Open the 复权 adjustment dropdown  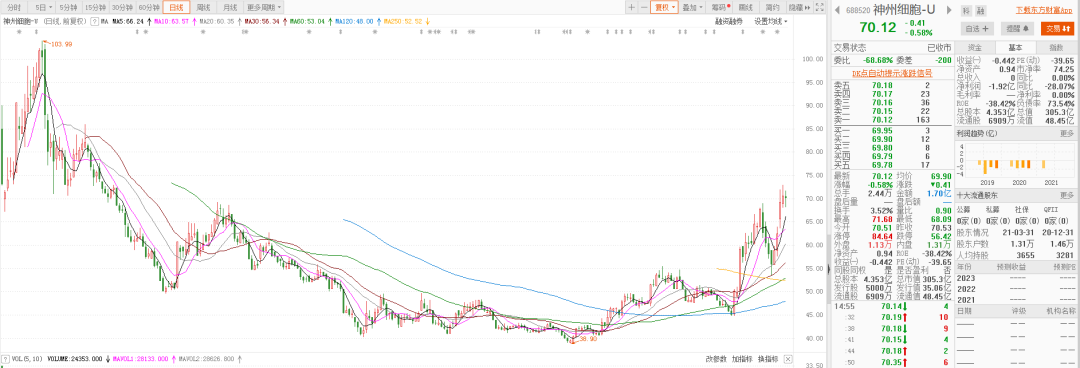[x=665, y=8]
